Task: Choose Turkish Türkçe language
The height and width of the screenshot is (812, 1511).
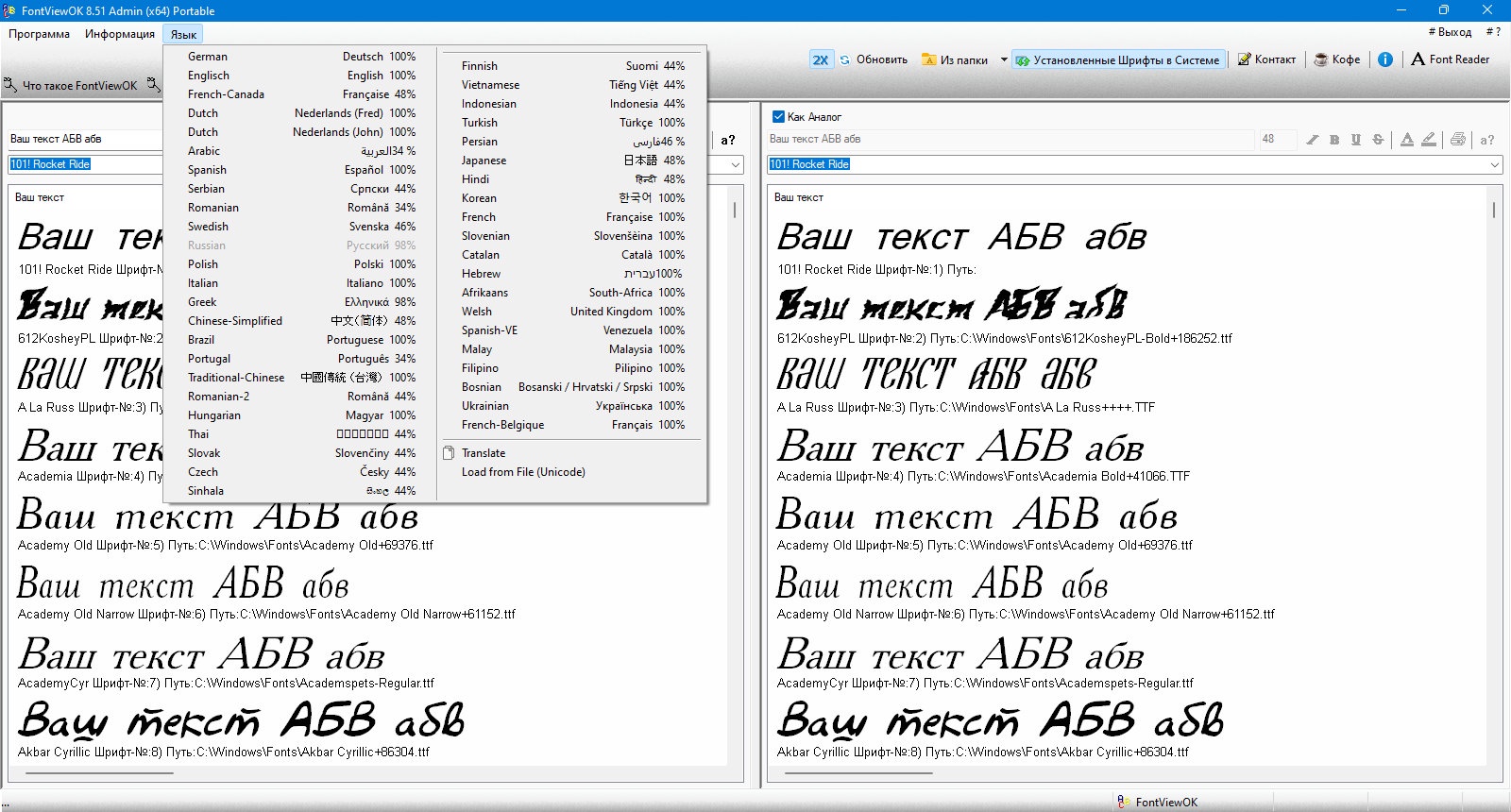Action: point(571,123)
